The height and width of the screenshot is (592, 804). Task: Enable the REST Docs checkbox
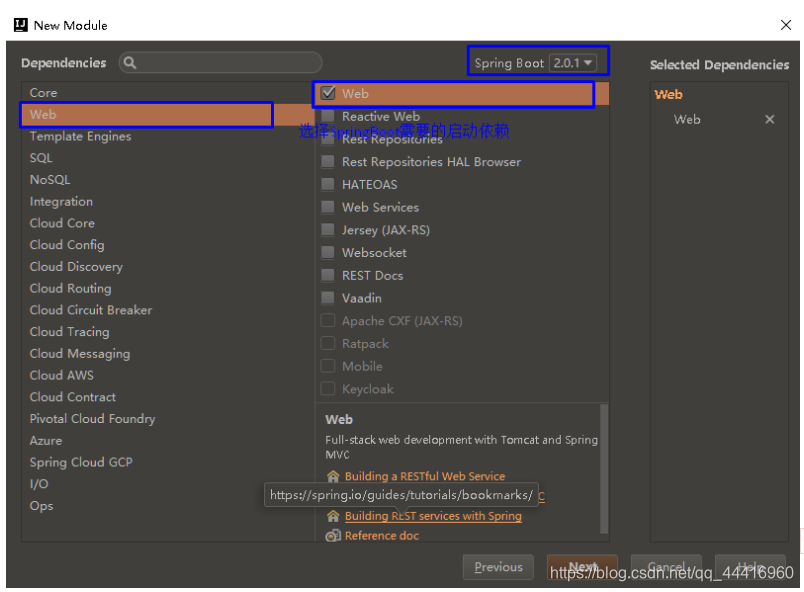(328, 275)
